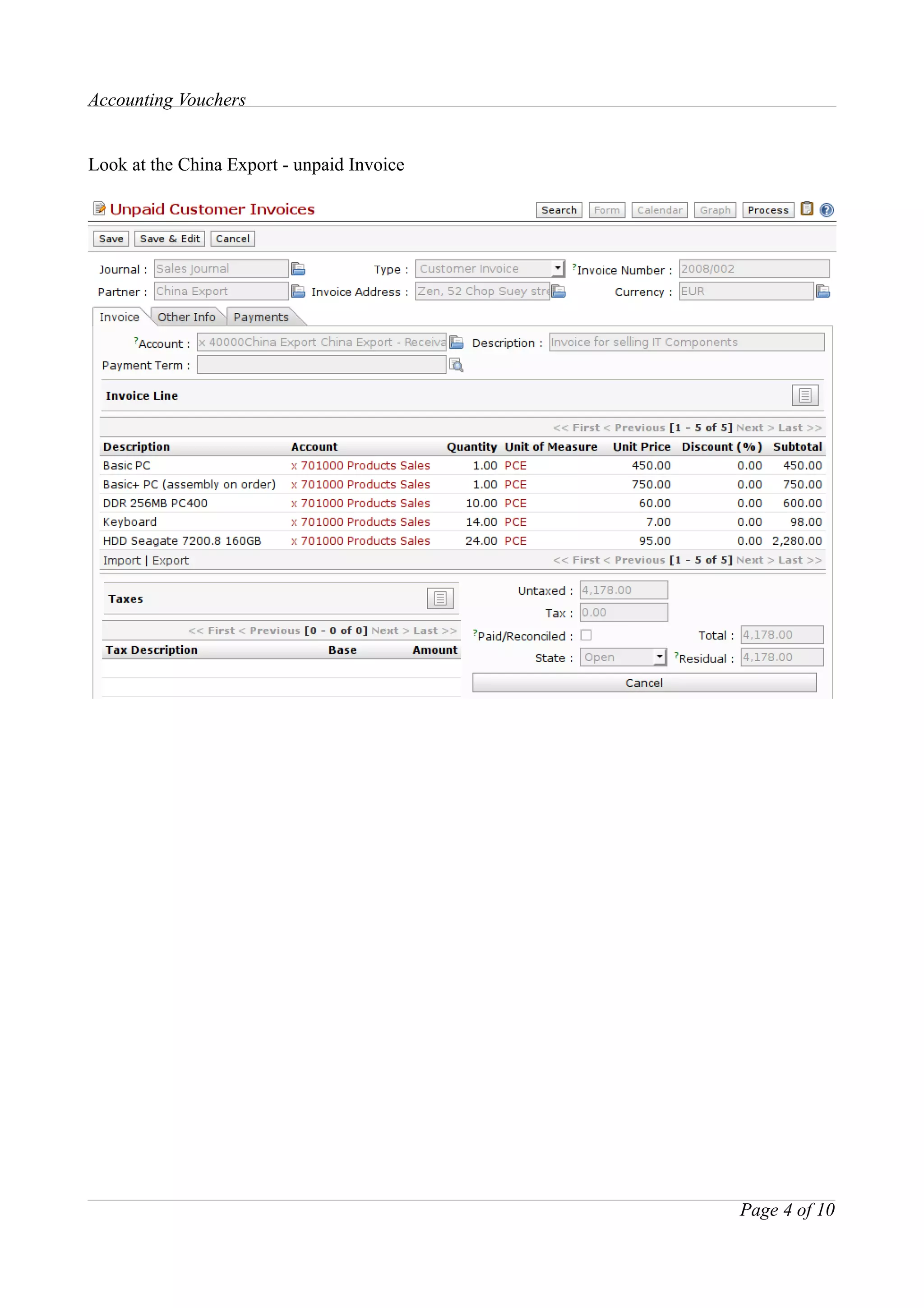
Task: Click the Export link
Action: tap(170, 560)
